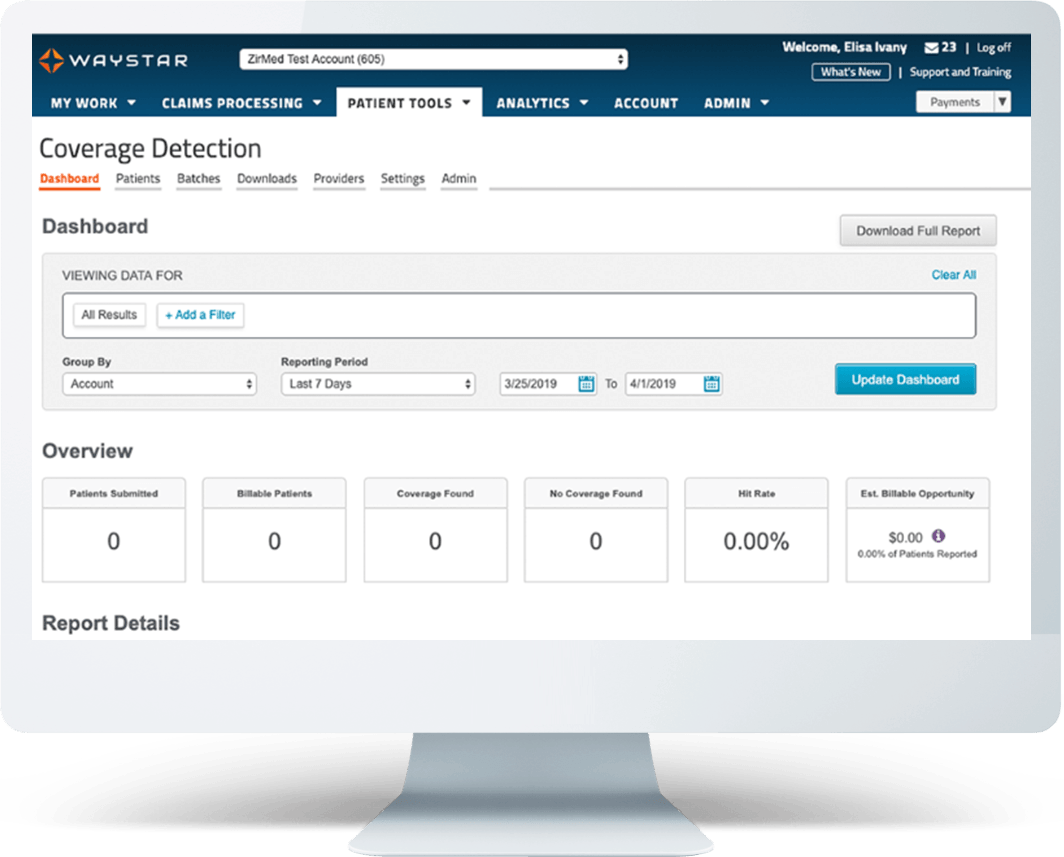The height and width of the screenshot is (857, 1064).
Task: Change the Reporting Period dropdown
Action: [x=378, y=383]
